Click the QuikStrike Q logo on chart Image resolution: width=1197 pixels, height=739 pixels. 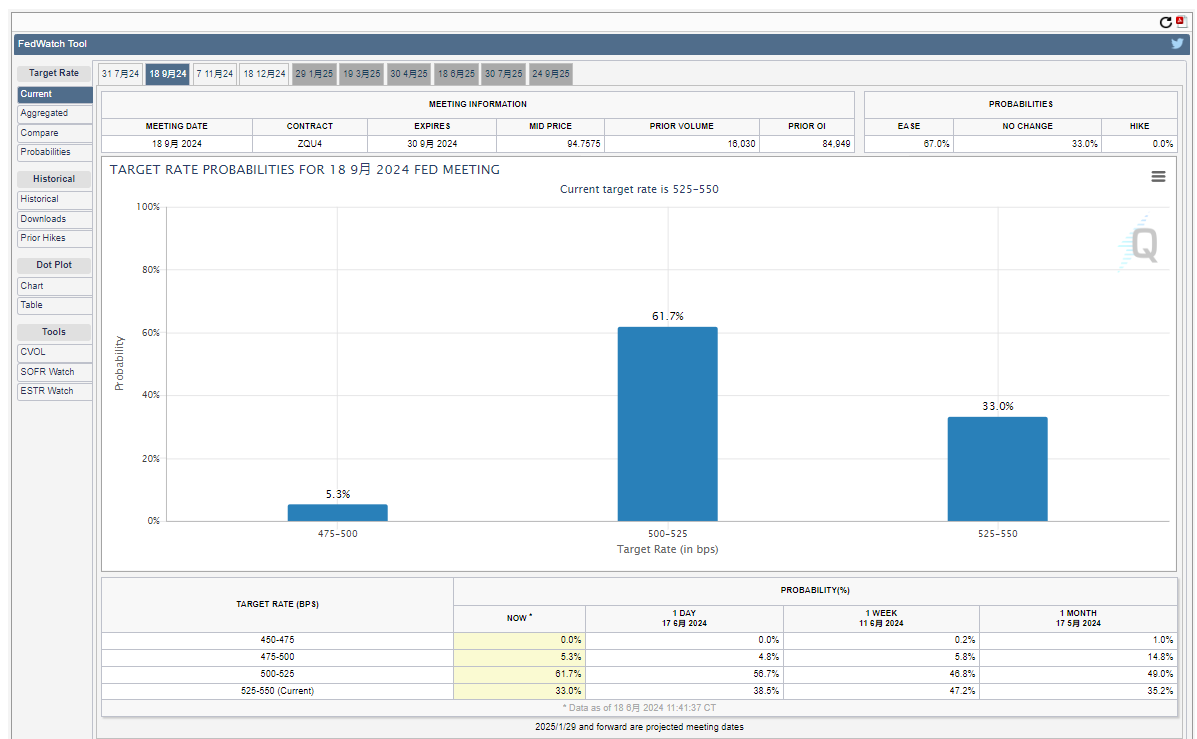pyautogui.click(x=1139, y=243)
